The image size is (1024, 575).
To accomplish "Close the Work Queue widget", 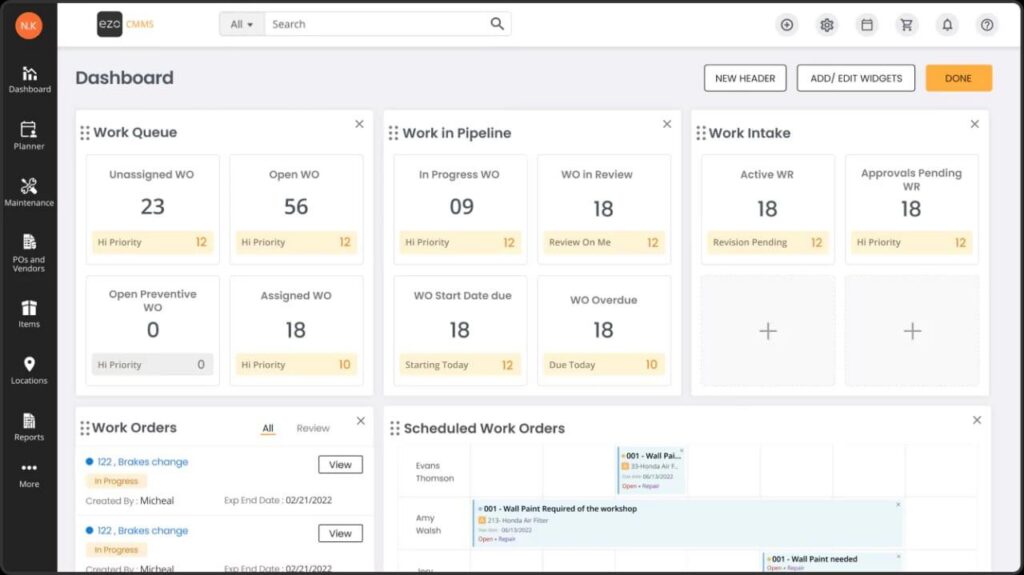I will (x=359, y=124).
